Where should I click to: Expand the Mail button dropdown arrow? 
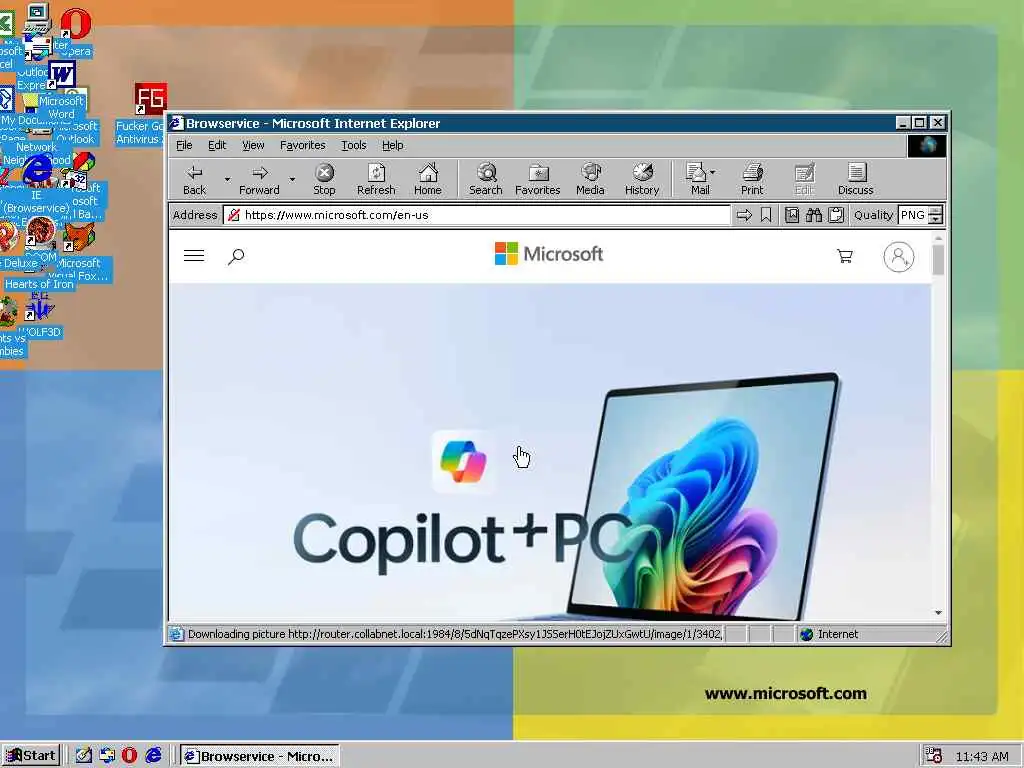pos(712,172)
